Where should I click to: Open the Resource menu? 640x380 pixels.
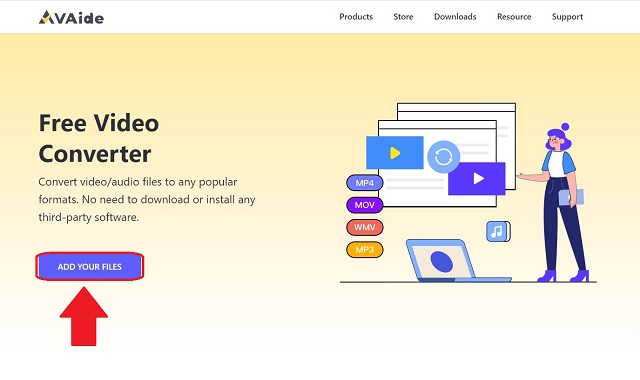pyautogui.click(x=514, y=17)
